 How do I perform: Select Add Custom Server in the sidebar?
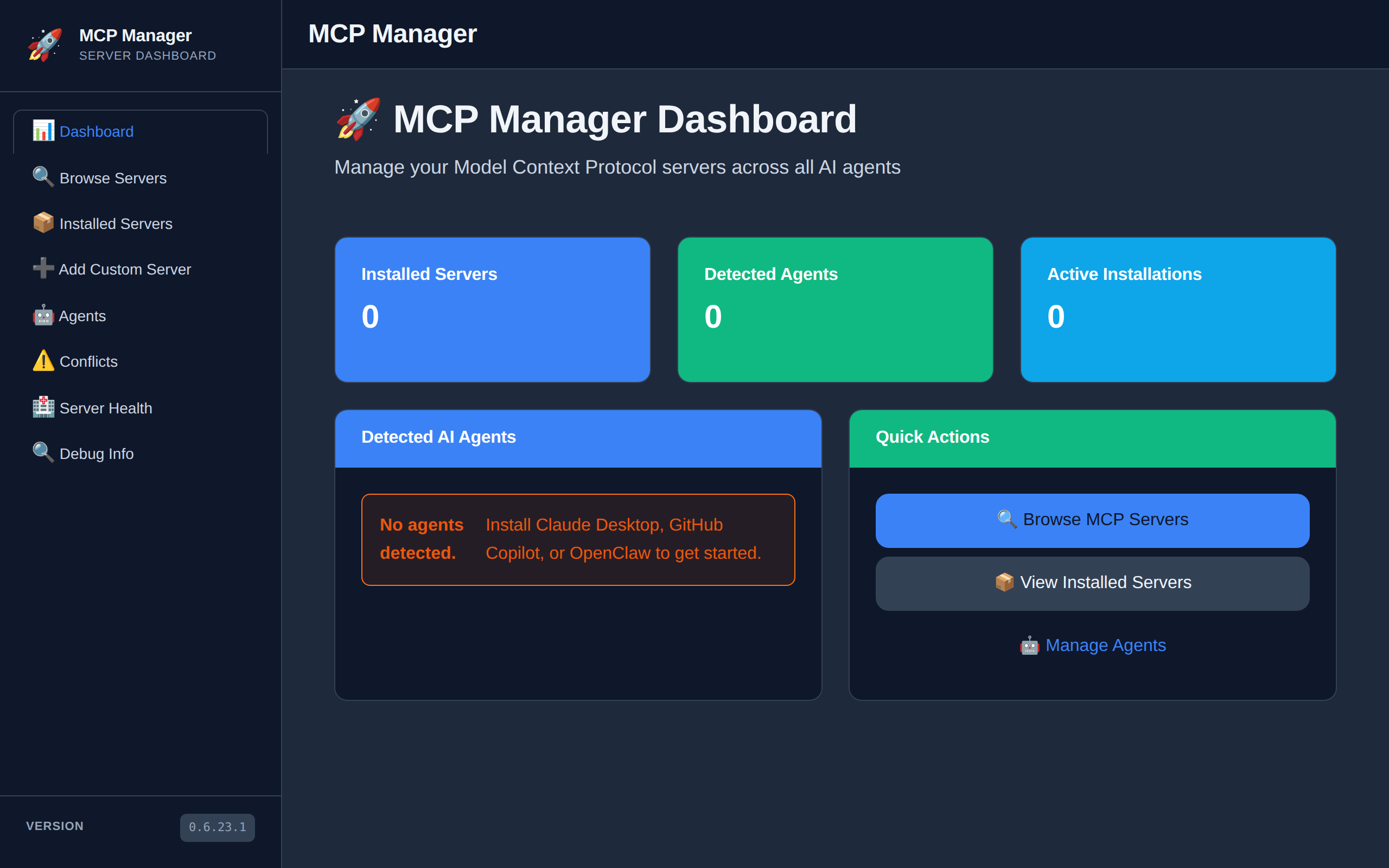pyautogui.click(x=141, y=269)
